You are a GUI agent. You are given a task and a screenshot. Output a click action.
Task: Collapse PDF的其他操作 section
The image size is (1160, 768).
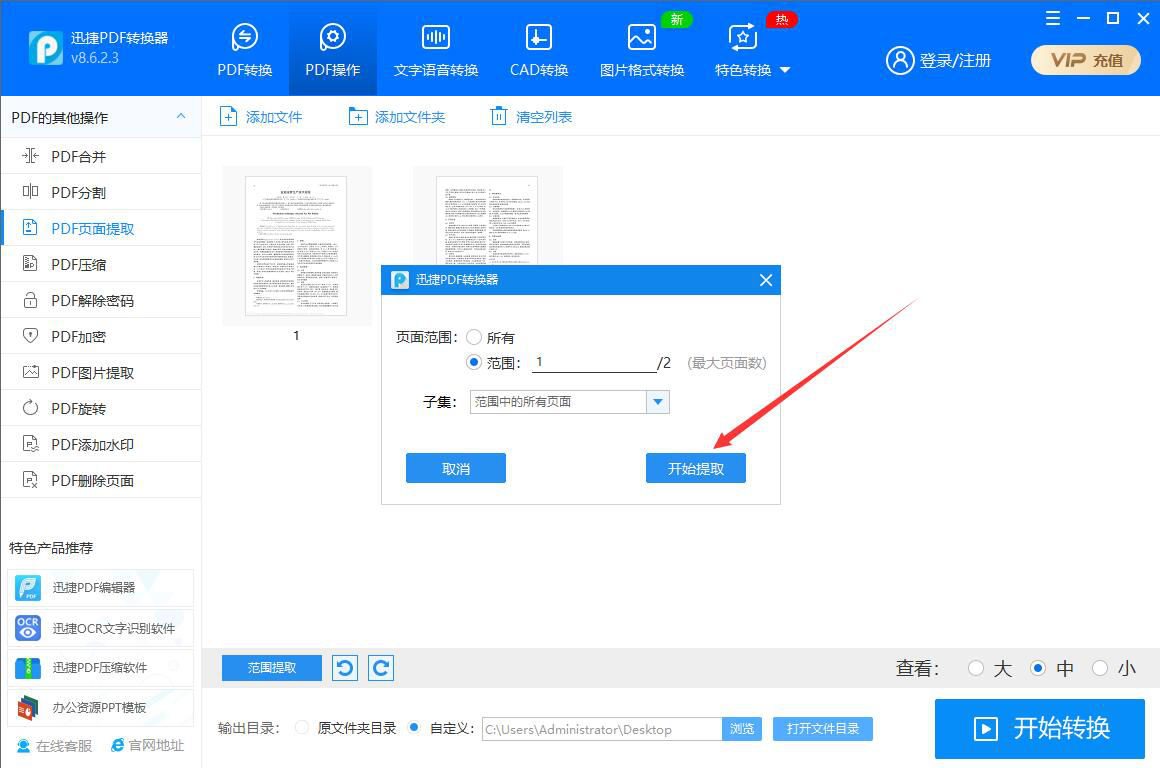pos(181,116)
